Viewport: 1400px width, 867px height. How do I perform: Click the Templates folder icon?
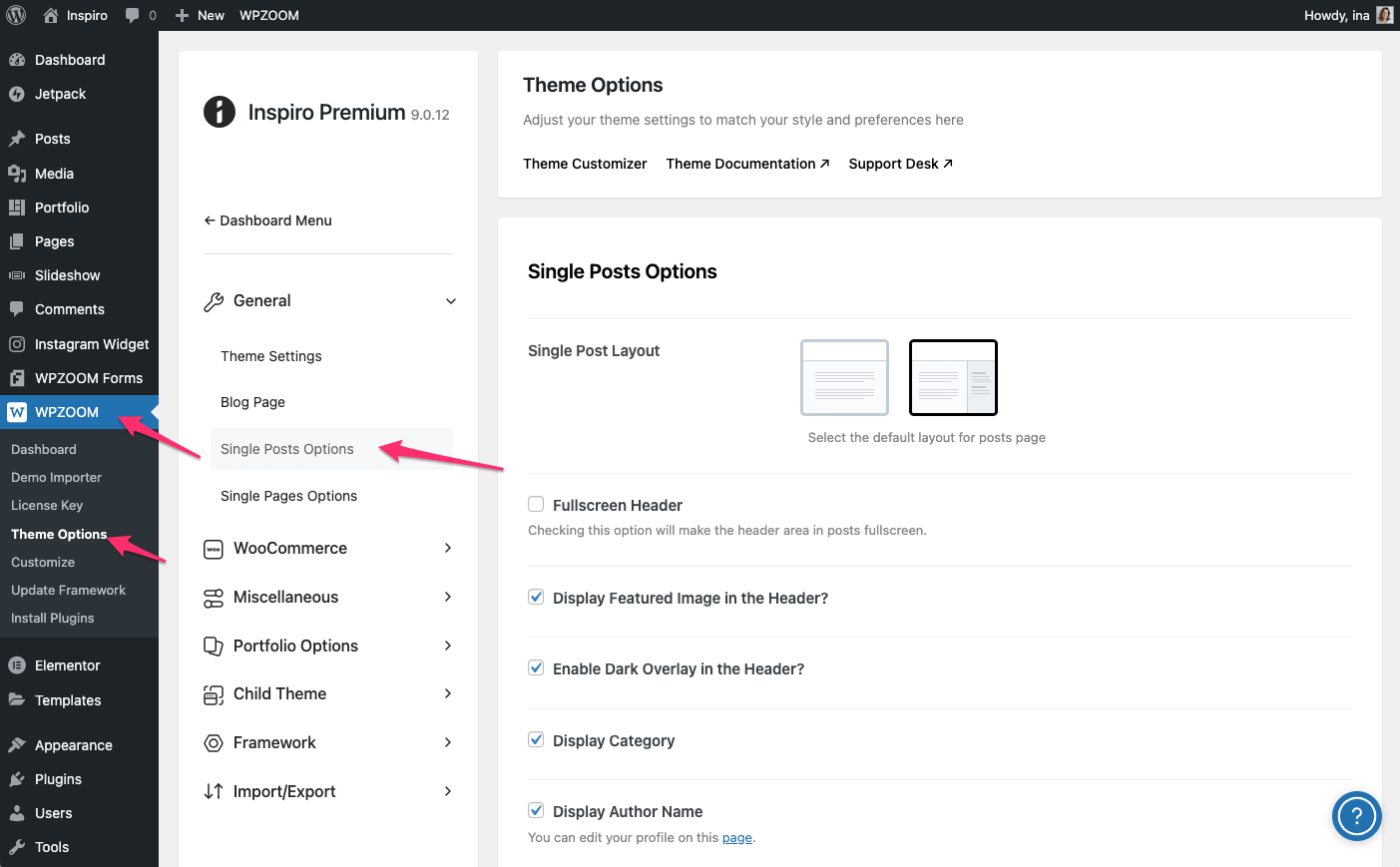pos(17,700)
